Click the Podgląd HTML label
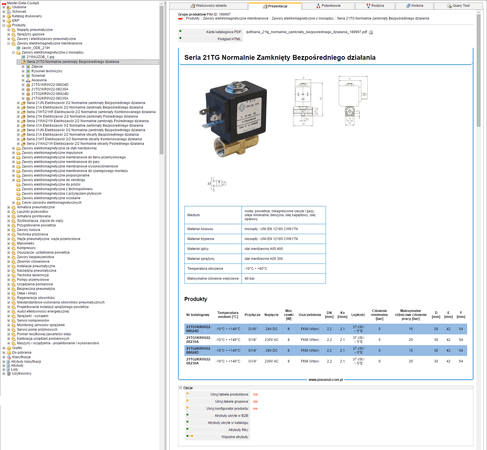 229,39
